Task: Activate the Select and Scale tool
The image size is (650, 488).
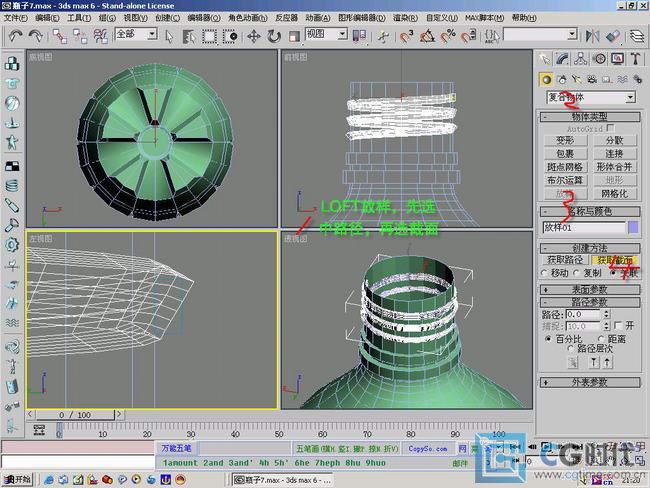Action: pos(294,36)
